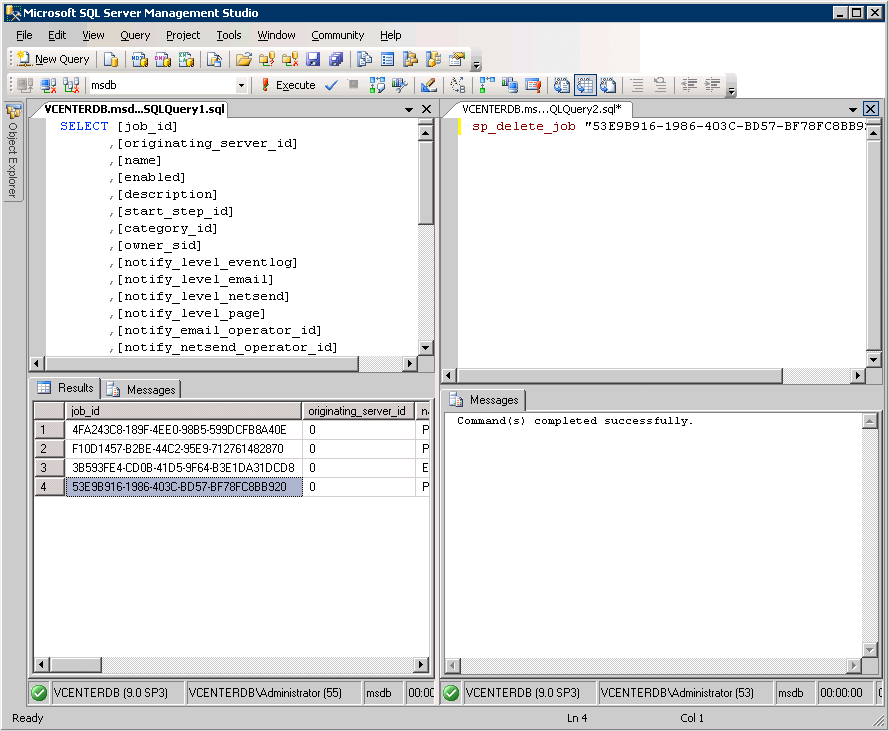
Task: Open the View menu
Action: point(93,35)
